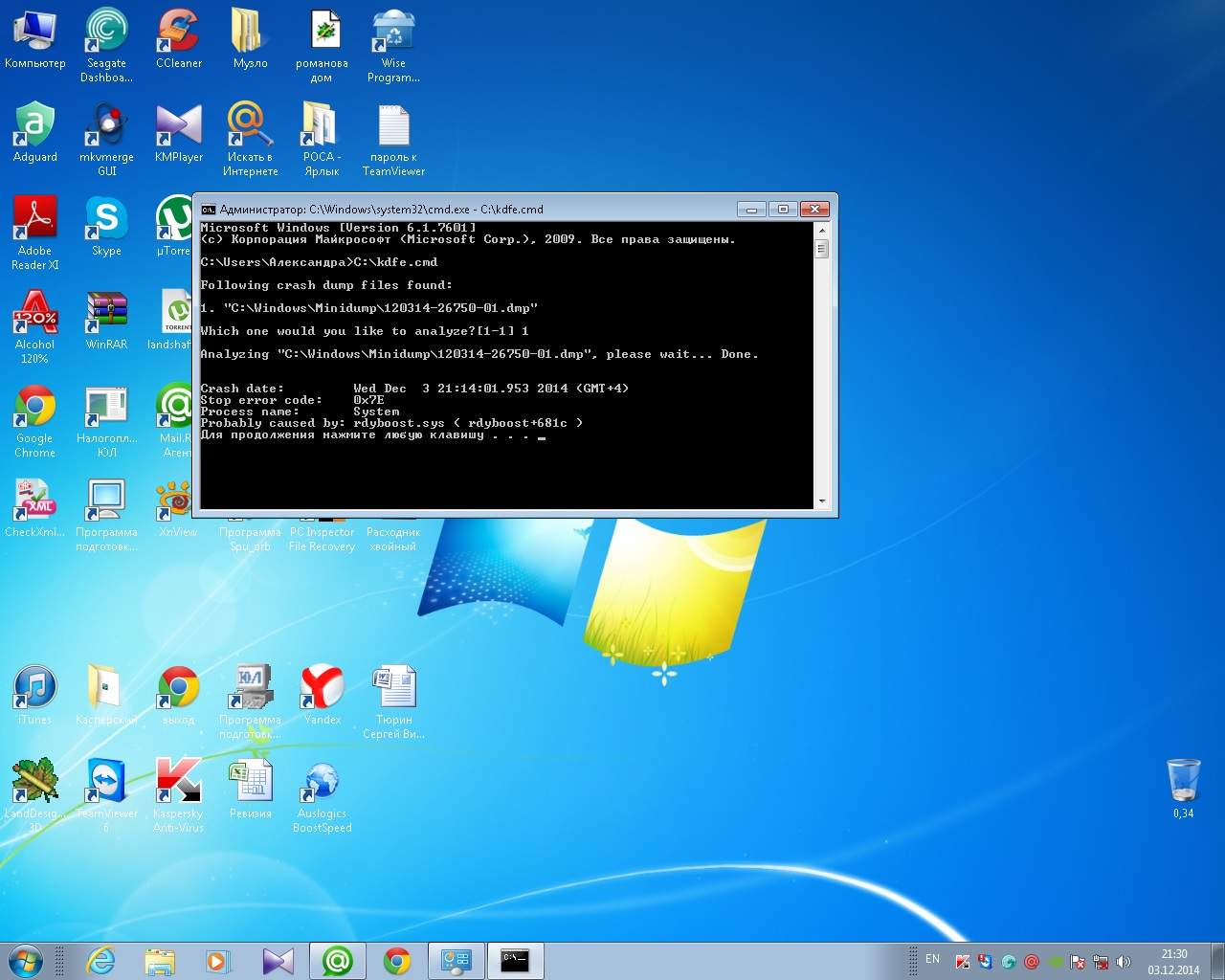This screenshot has height=980, width=1225.
Task: Launch Wise Program uninstaller shortcut
Action: tap(393, 45)
